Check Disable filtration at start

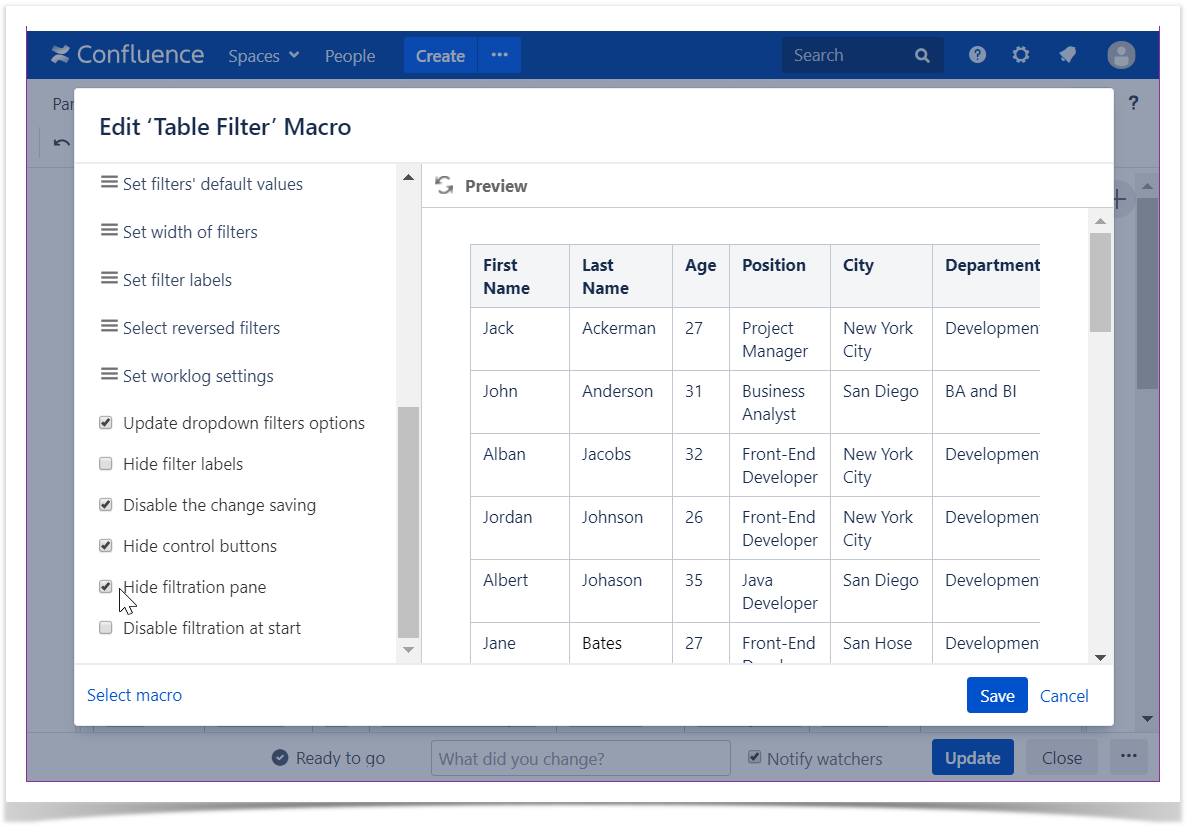(x=106, y=628)
